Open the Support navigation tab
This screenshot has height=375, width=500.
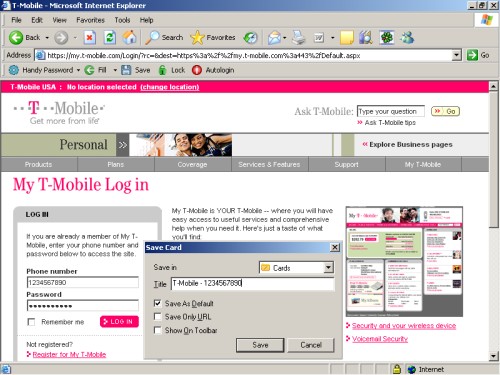point(347,164)
